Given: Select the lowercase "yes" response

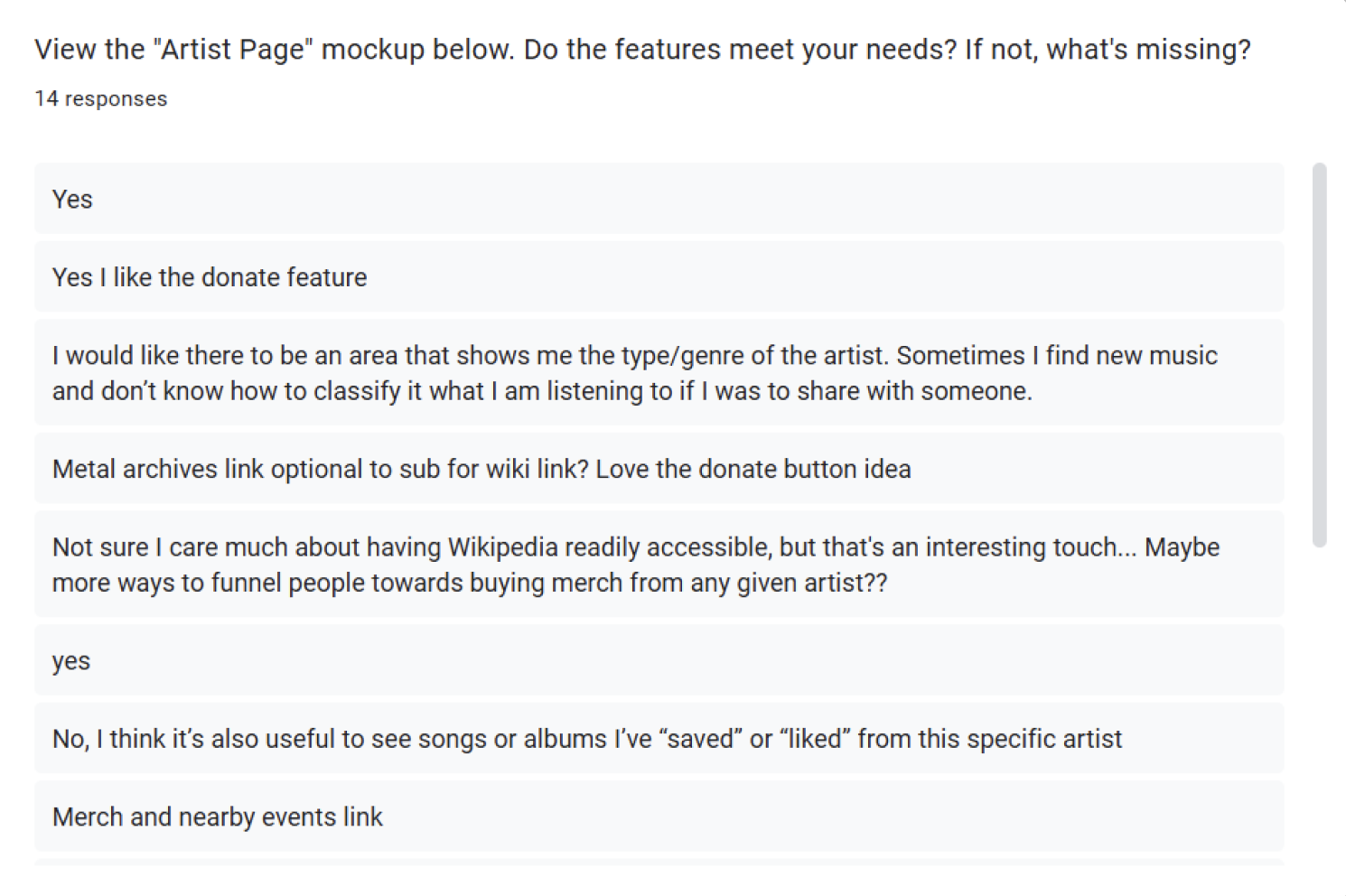Looking at the screenshot, I should point(71,661).
